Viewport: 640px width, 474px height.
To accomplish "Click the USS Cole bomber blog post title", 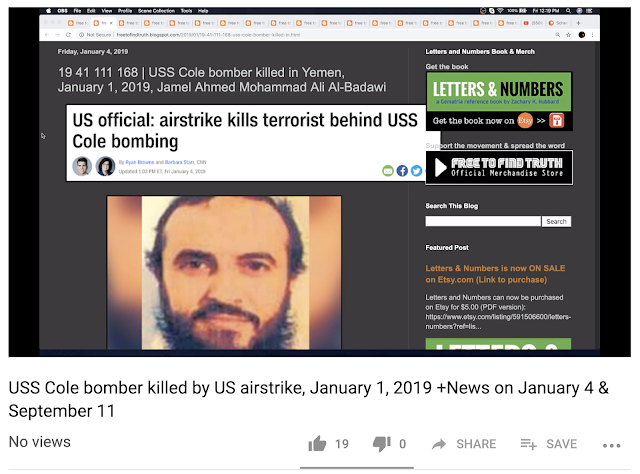I will click(x=222, y=80).
